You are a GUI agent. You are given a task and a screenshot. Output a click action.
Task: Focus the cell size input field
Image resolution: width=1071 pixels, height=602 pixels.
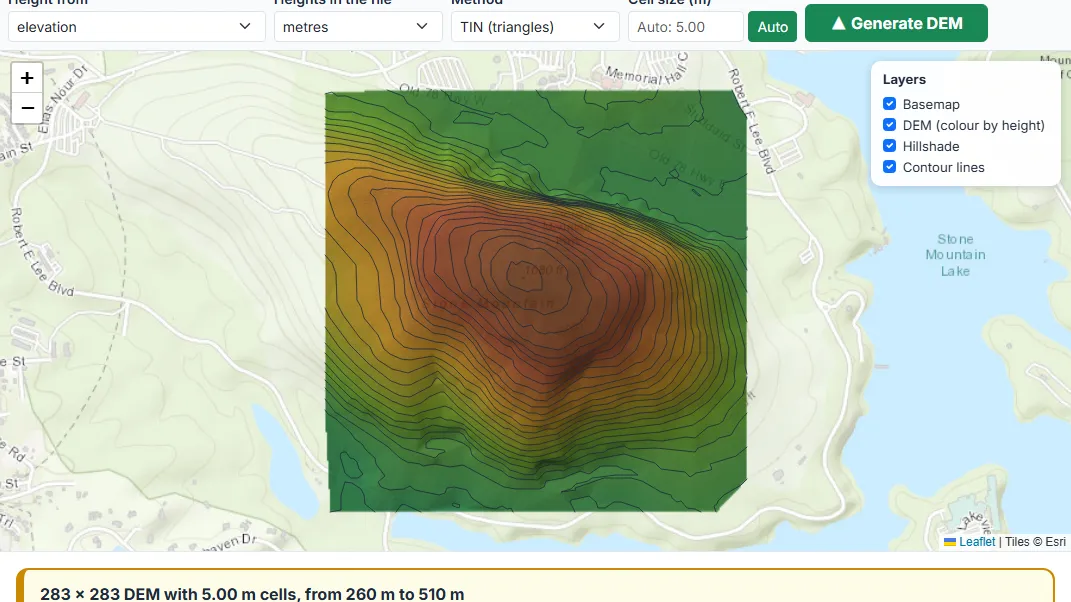[685, 27]
